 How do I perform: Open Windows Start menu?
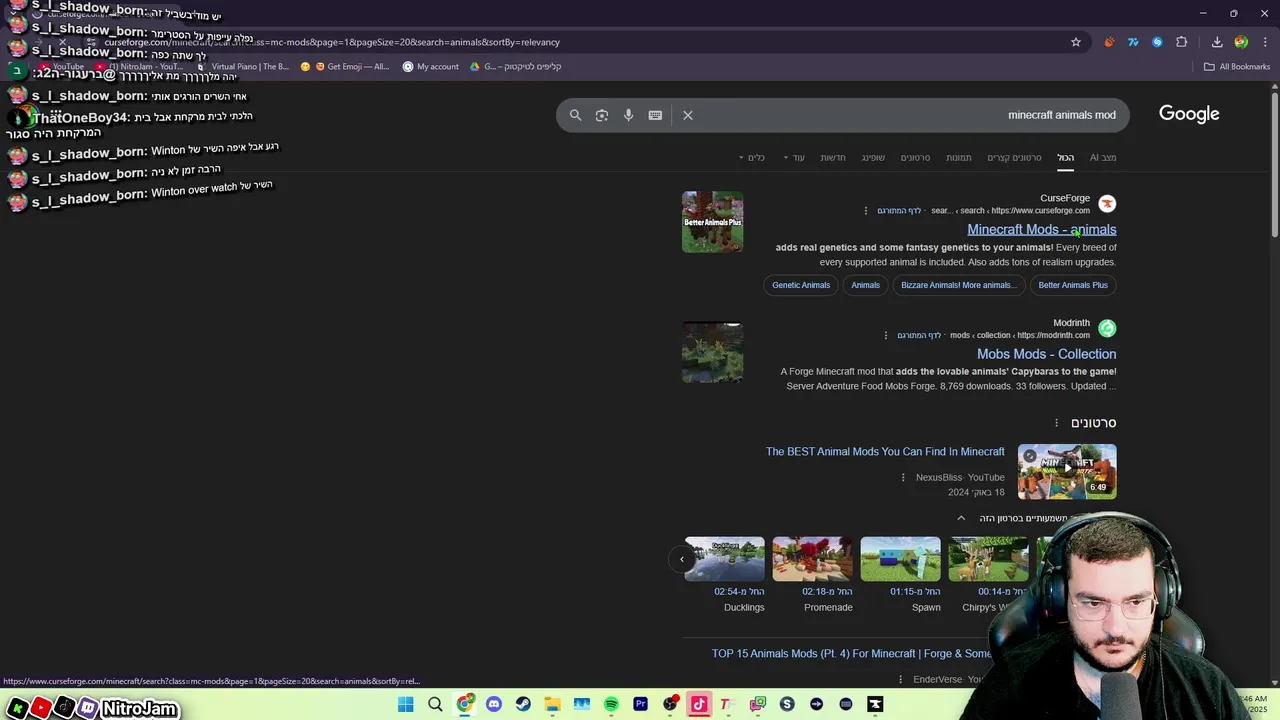pyautogui.click(x=405, y=705)
